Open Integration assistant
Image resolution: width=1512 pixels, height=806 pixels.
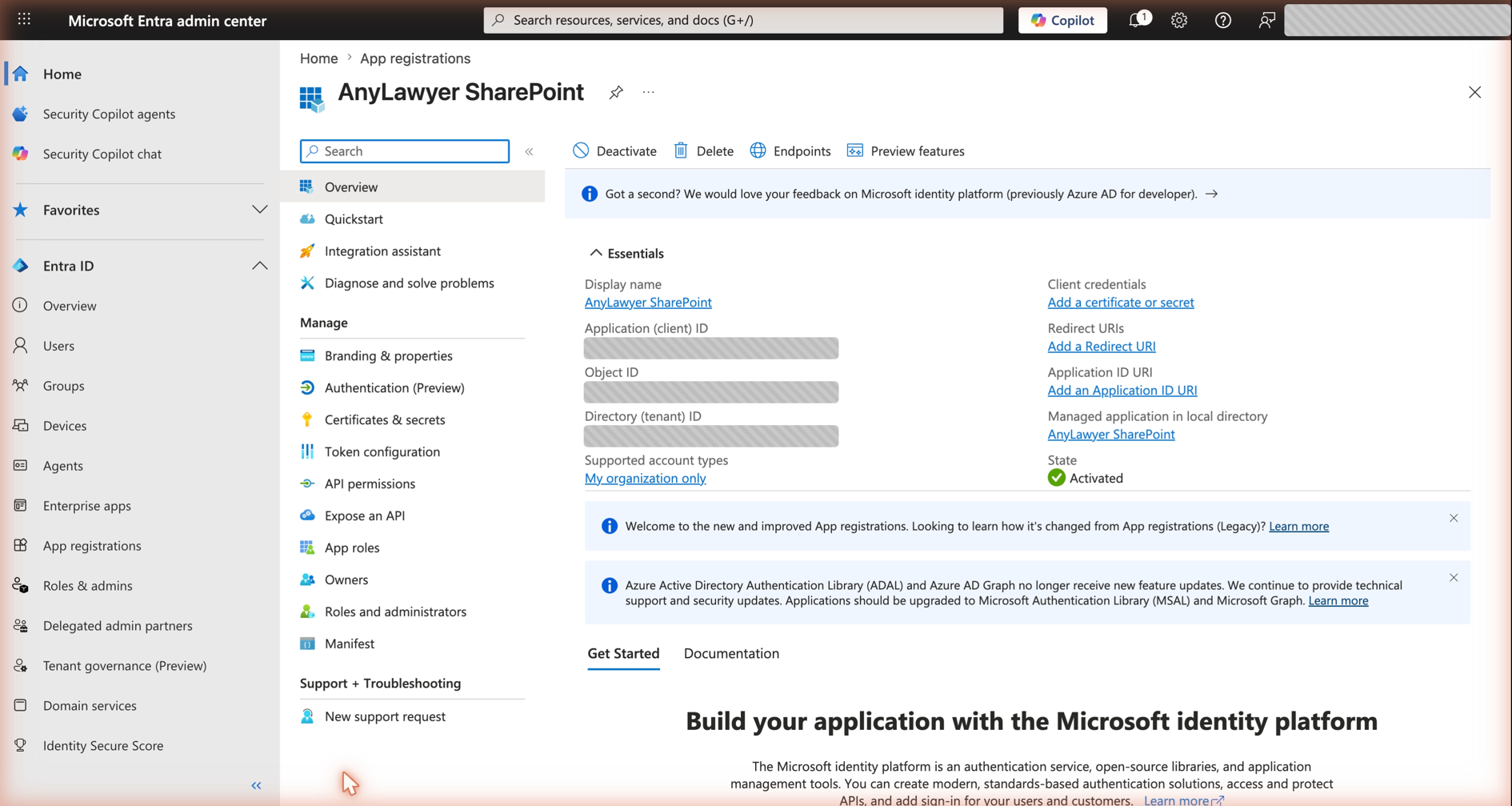(382, 251)
